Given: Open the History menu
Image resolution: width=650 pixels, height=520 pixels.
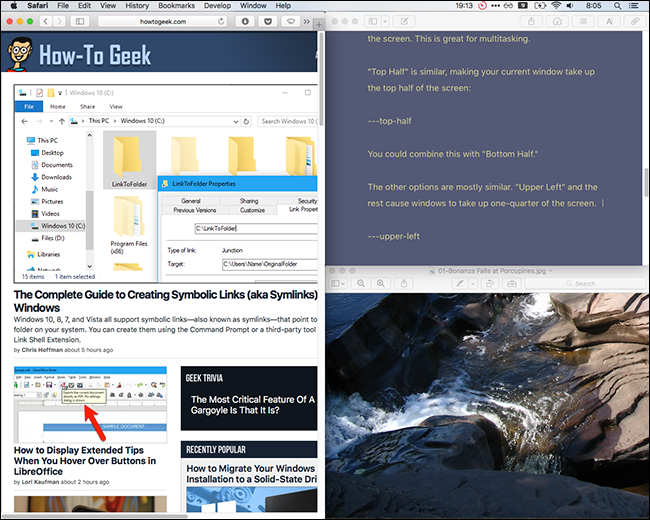Looking at the screenshot, I should point(137,6).
